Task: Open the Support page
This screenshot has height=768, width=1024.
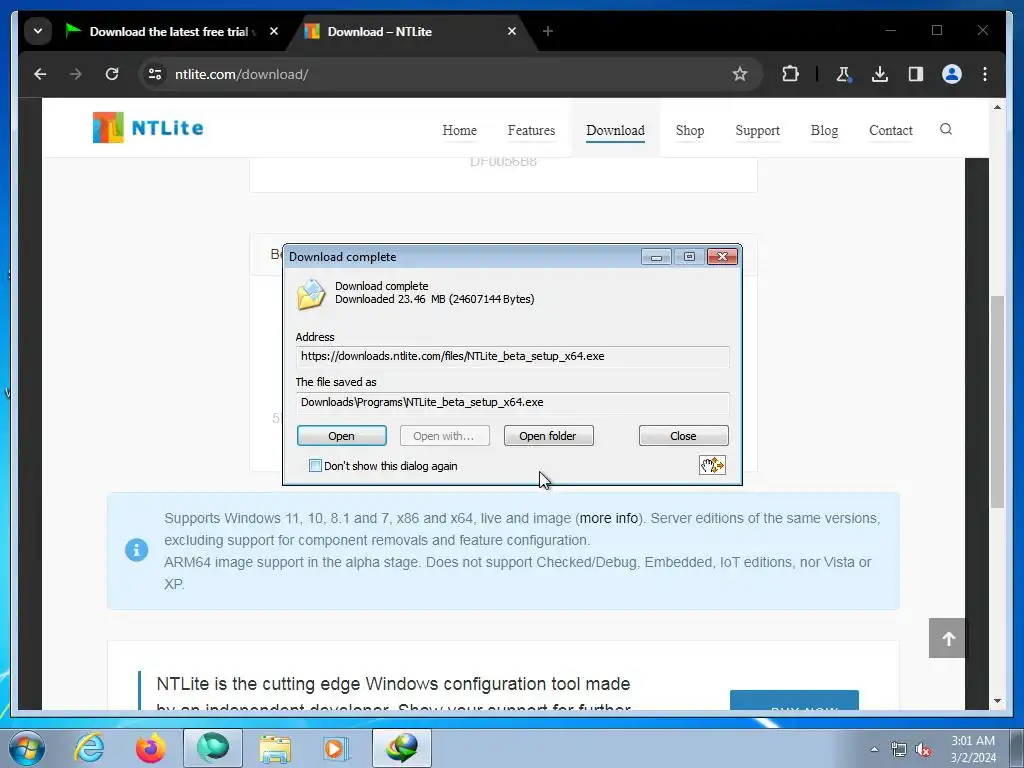Action: [x=758, y=131]
